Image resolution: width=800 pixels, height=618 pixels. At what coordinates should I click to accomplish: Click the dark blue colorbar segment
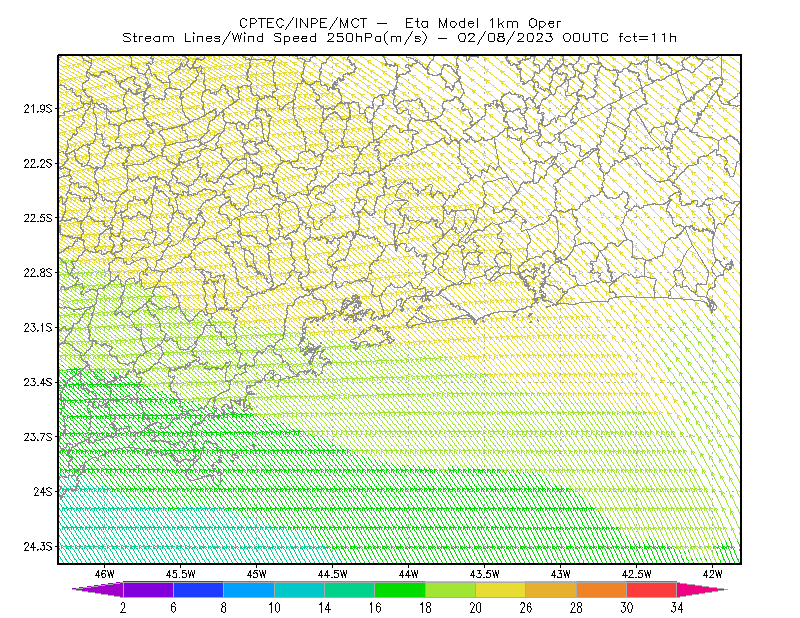(x=198, y=589)
